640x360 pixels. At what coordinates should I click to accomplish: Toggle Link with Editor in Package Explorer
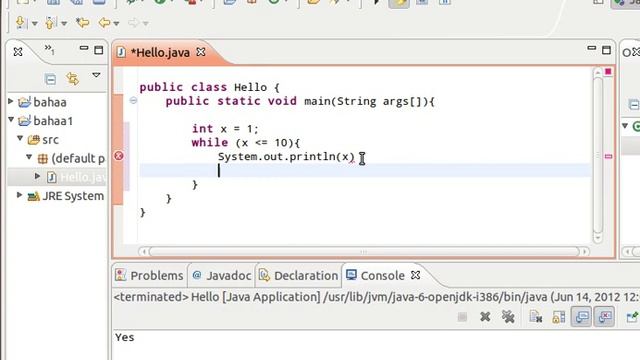coord(73,78)
